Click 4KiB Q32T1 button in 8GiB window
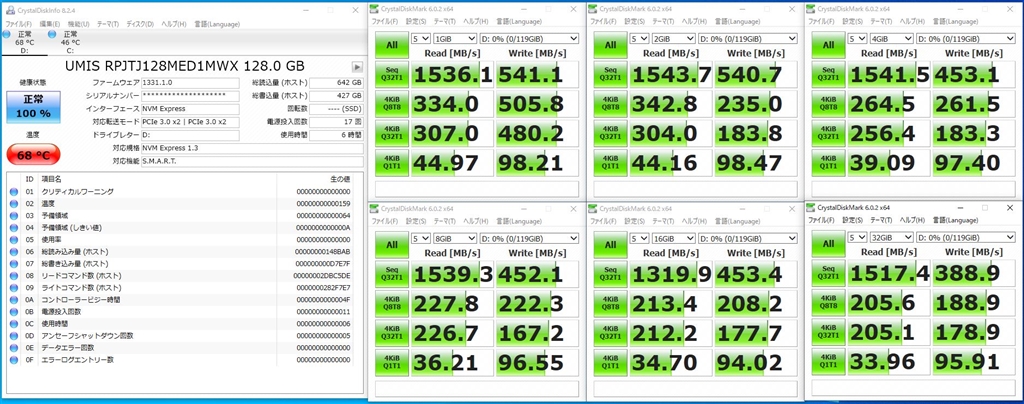The image size is (1024, 404). pyautogui.click(x=392, y=332)
